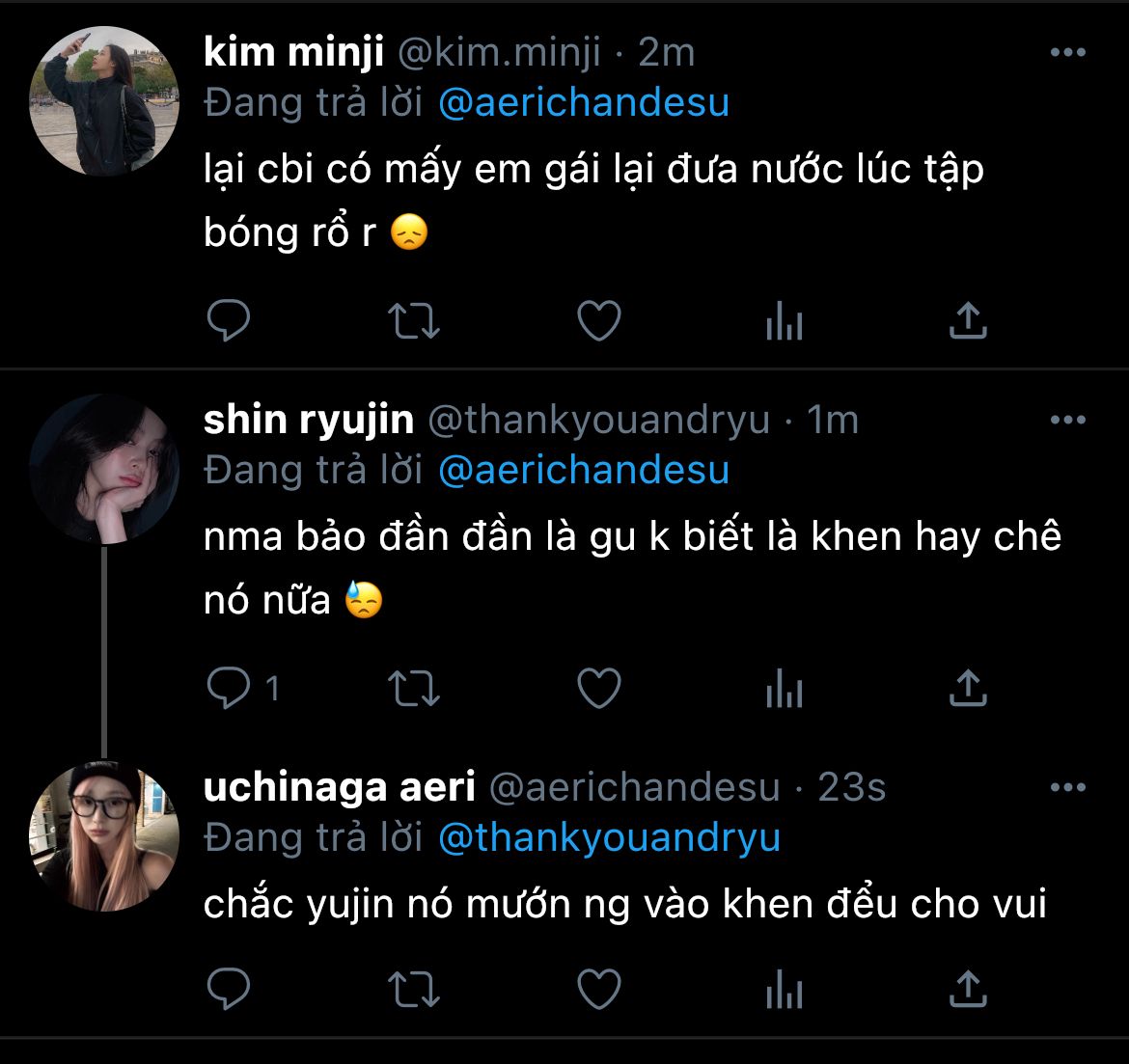1129x1064 pixels.
Task: Share kim minji's tweet
Action: point(968,321)
